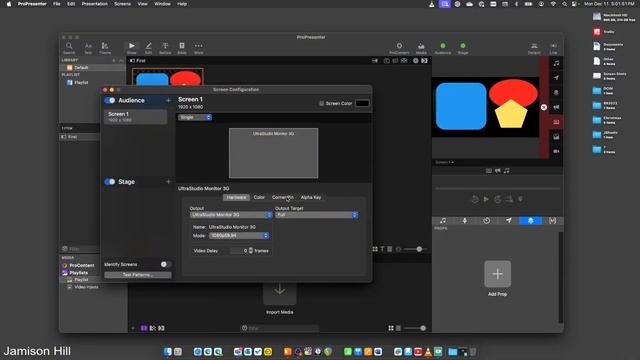The image size is (640, 360).
Task: Add a new Audience screen with plus
Action: [168, 100]
